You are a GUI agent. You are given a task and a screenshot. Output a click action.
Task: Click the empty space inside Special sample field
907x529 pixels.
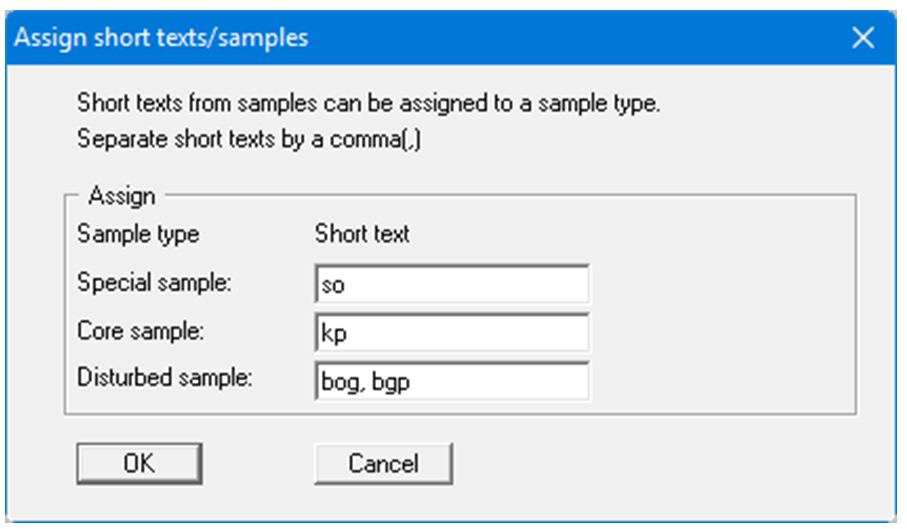pos(480,285)
